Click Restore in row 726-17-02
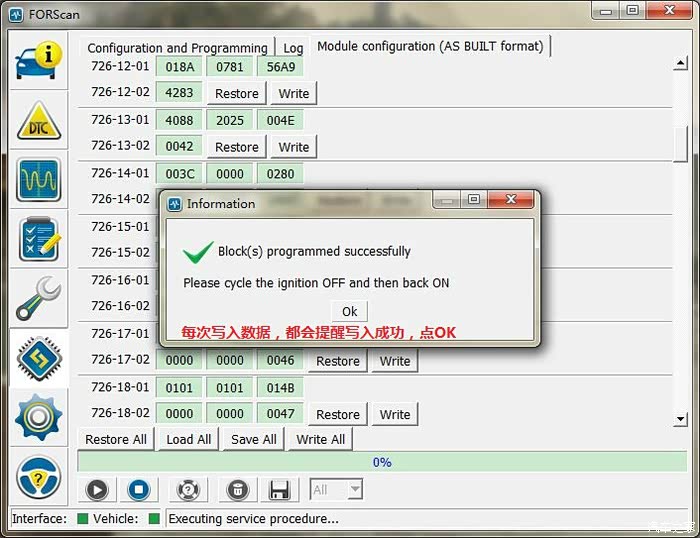The width and height of the screenshot is (700, 538). coord(338,361)
